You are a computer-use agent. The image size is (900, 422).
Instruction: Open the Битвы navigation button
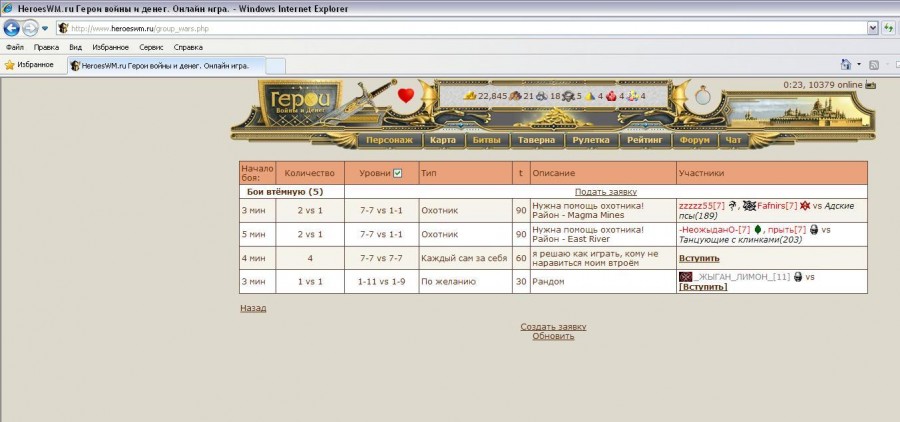[487, 140]
